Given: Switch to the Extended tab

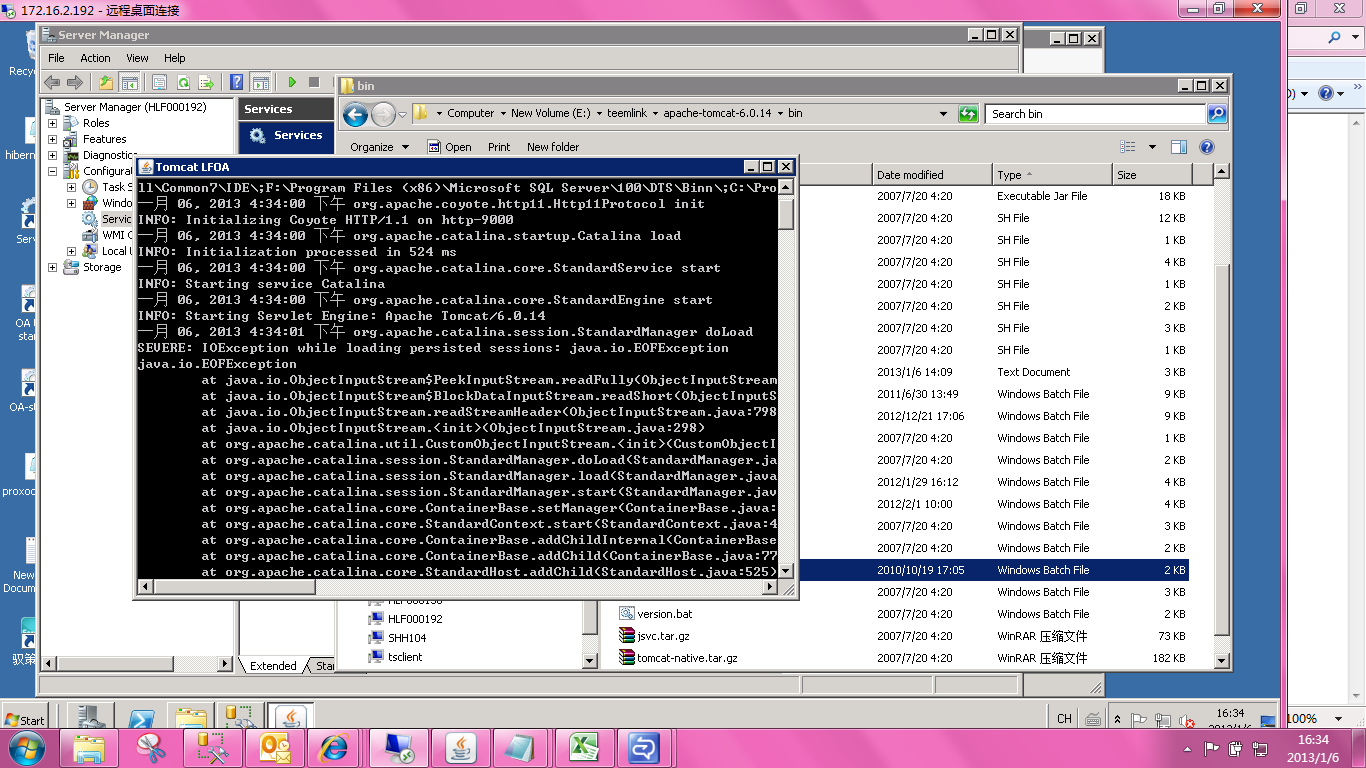Looking at the screenshot, I should [x=273, y=666].
